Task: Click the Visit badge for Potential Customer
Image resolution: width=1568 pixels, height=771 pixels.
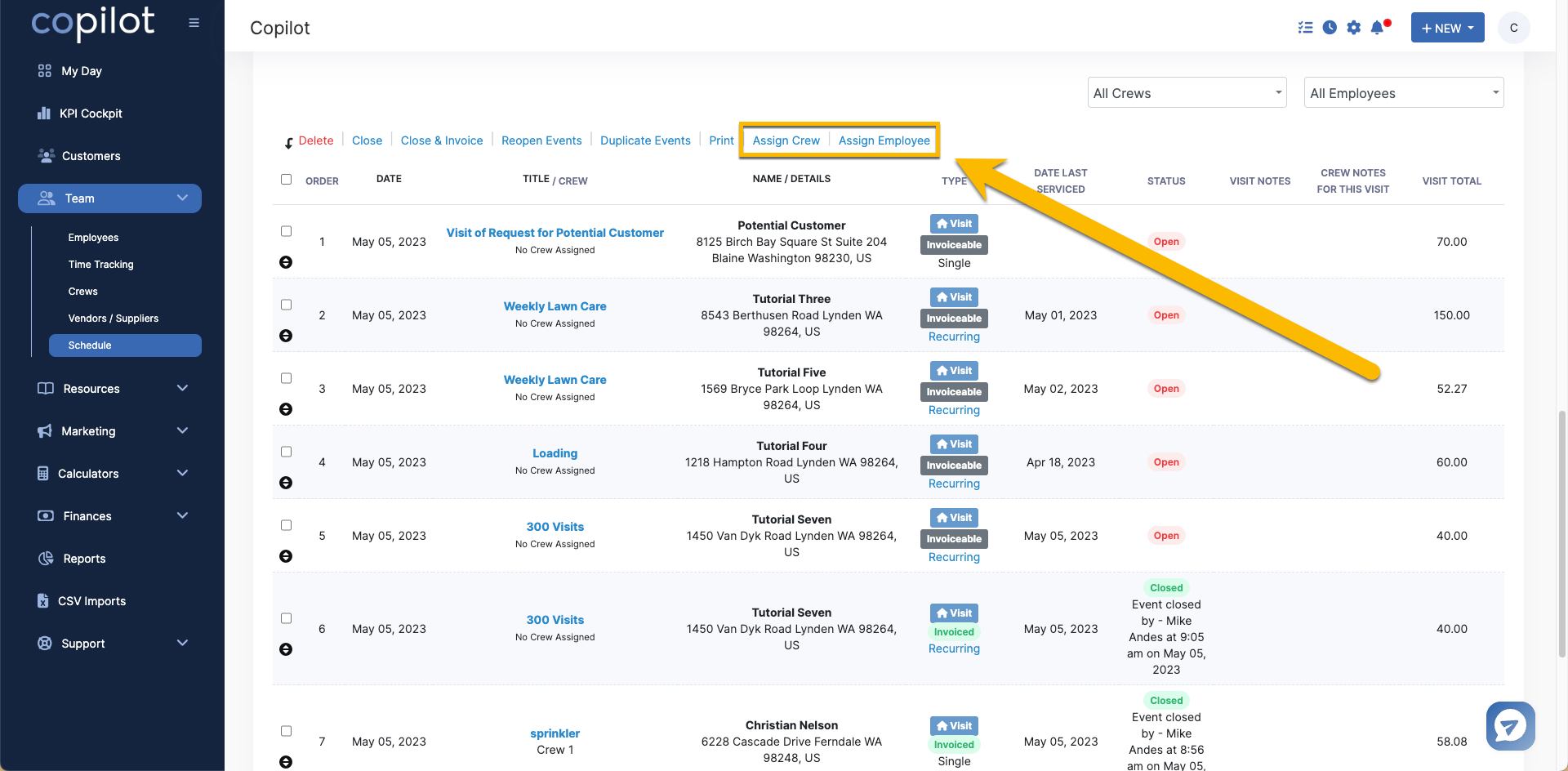Action: click(954, 224)
